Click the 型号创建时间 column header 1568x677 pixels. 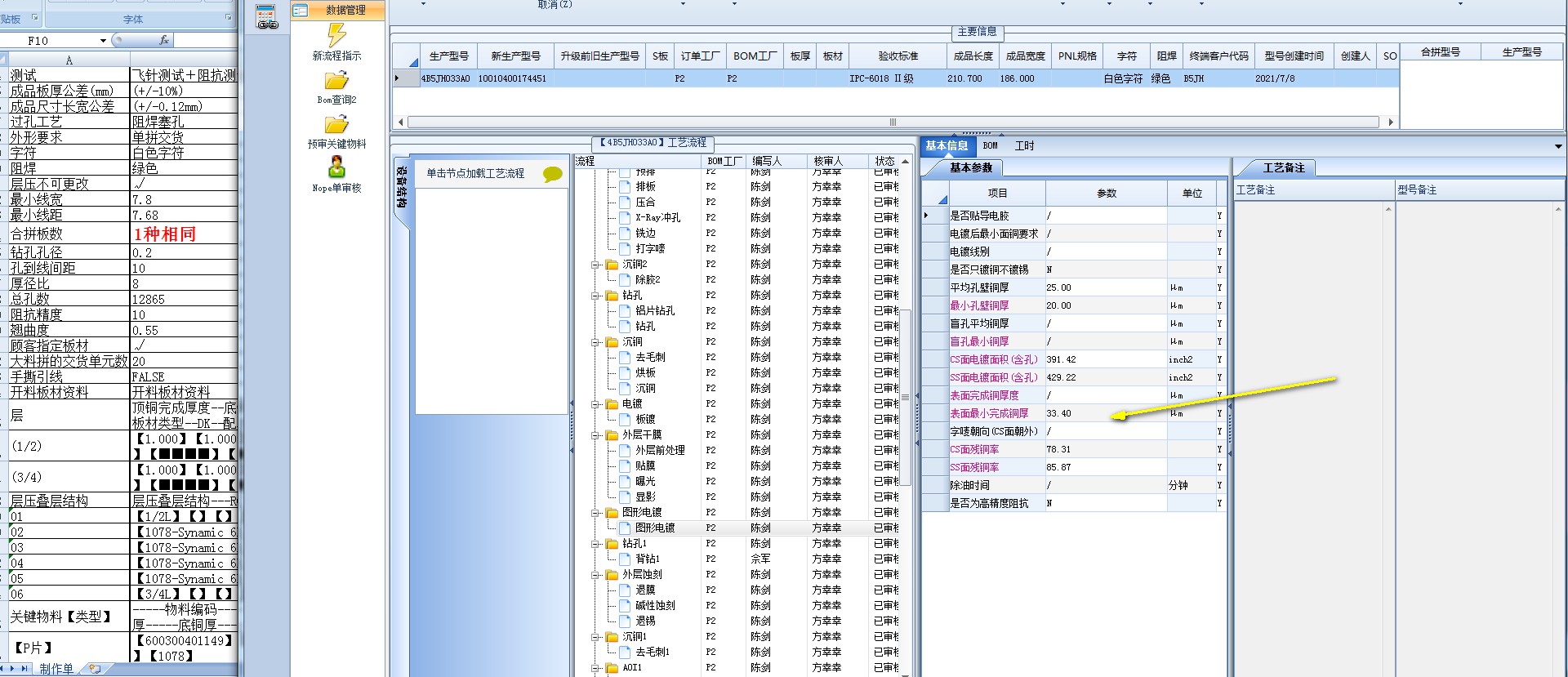[1294, 56]
